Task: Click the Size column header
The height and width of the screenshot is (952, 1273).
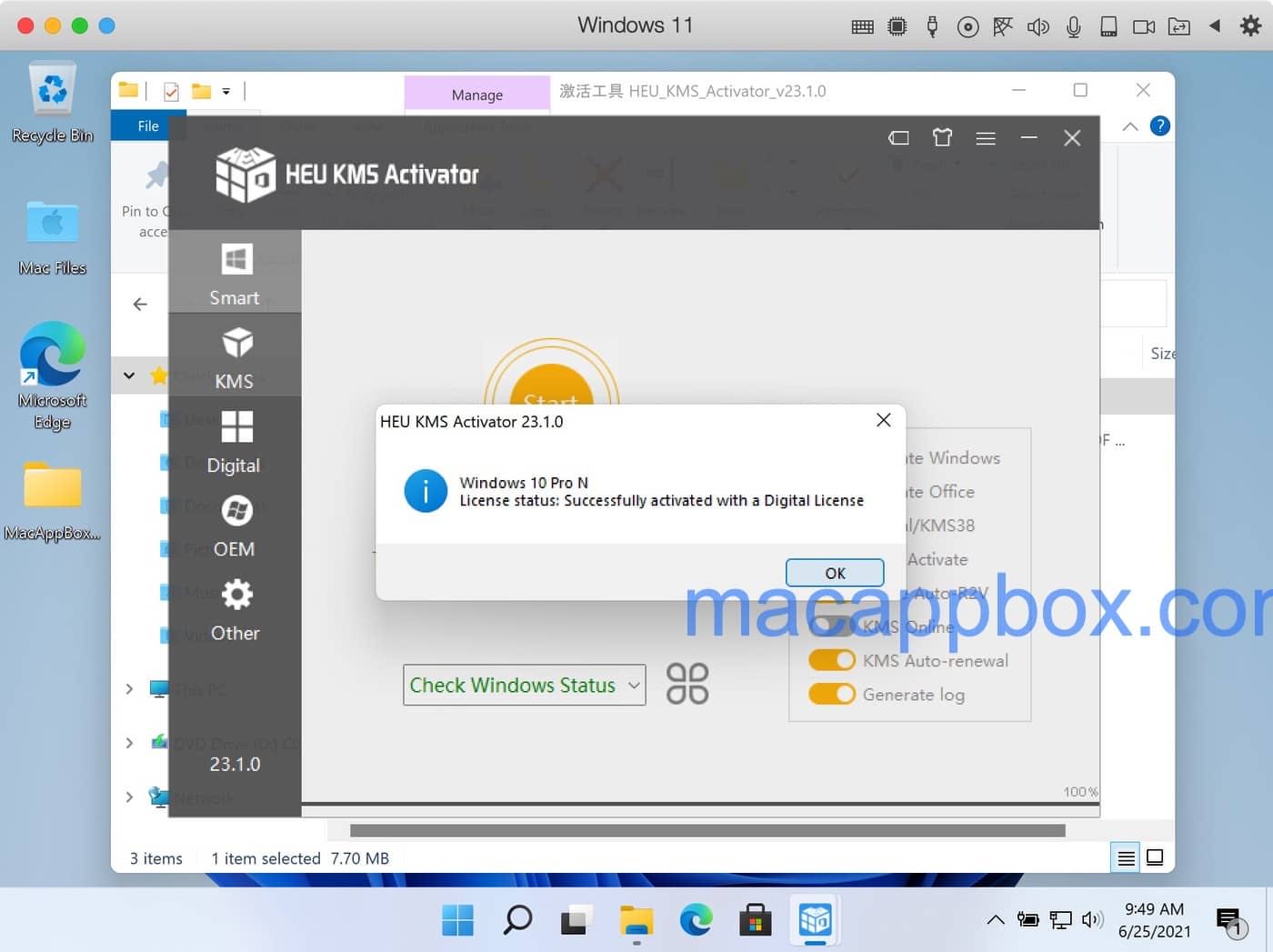Action: pyautogui.click(x=1162, y=353)
